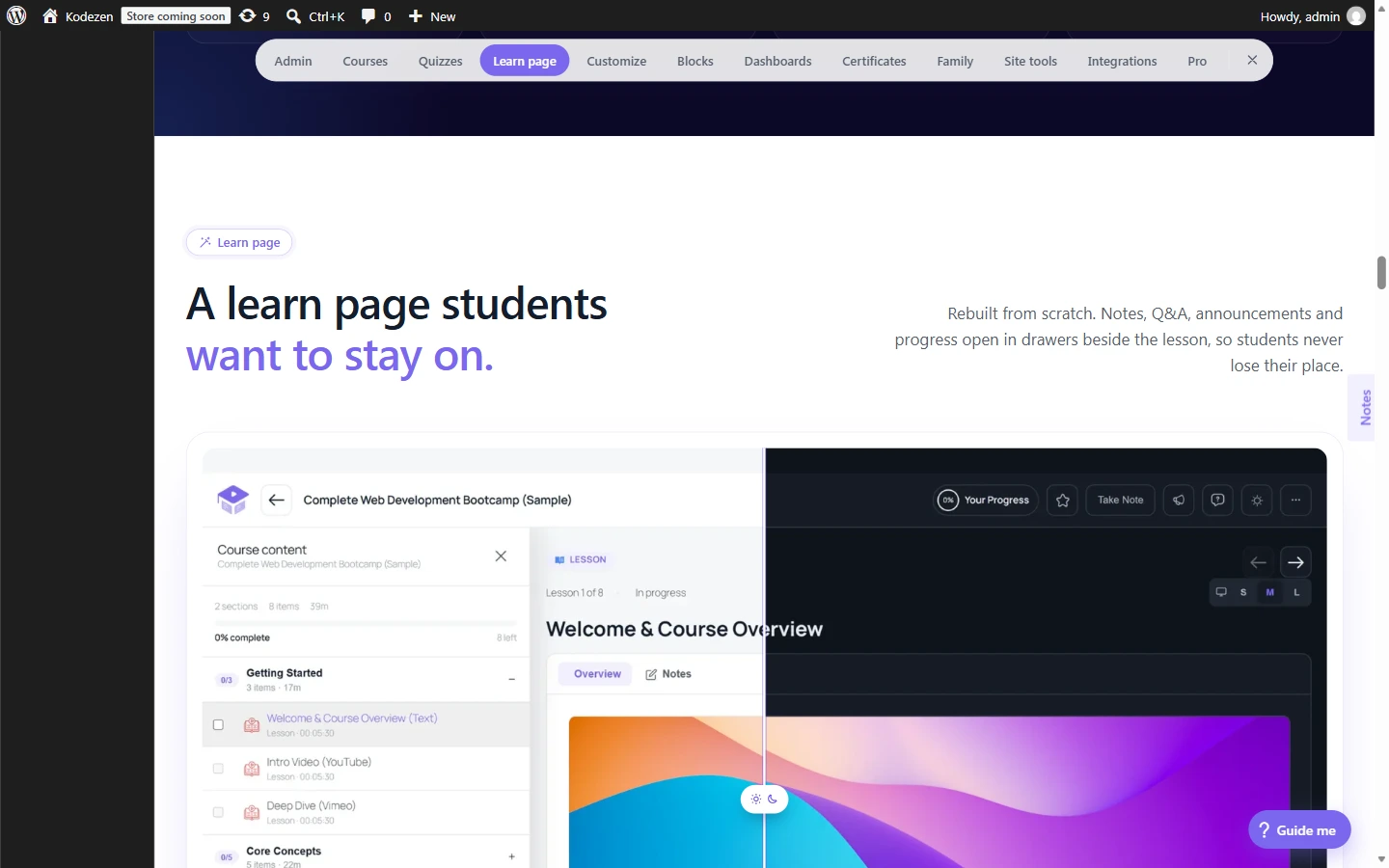Check the Deep Dive (Vimeo) checkbox
Viewport: 1389px width, 868px height.
click(218, 812)
